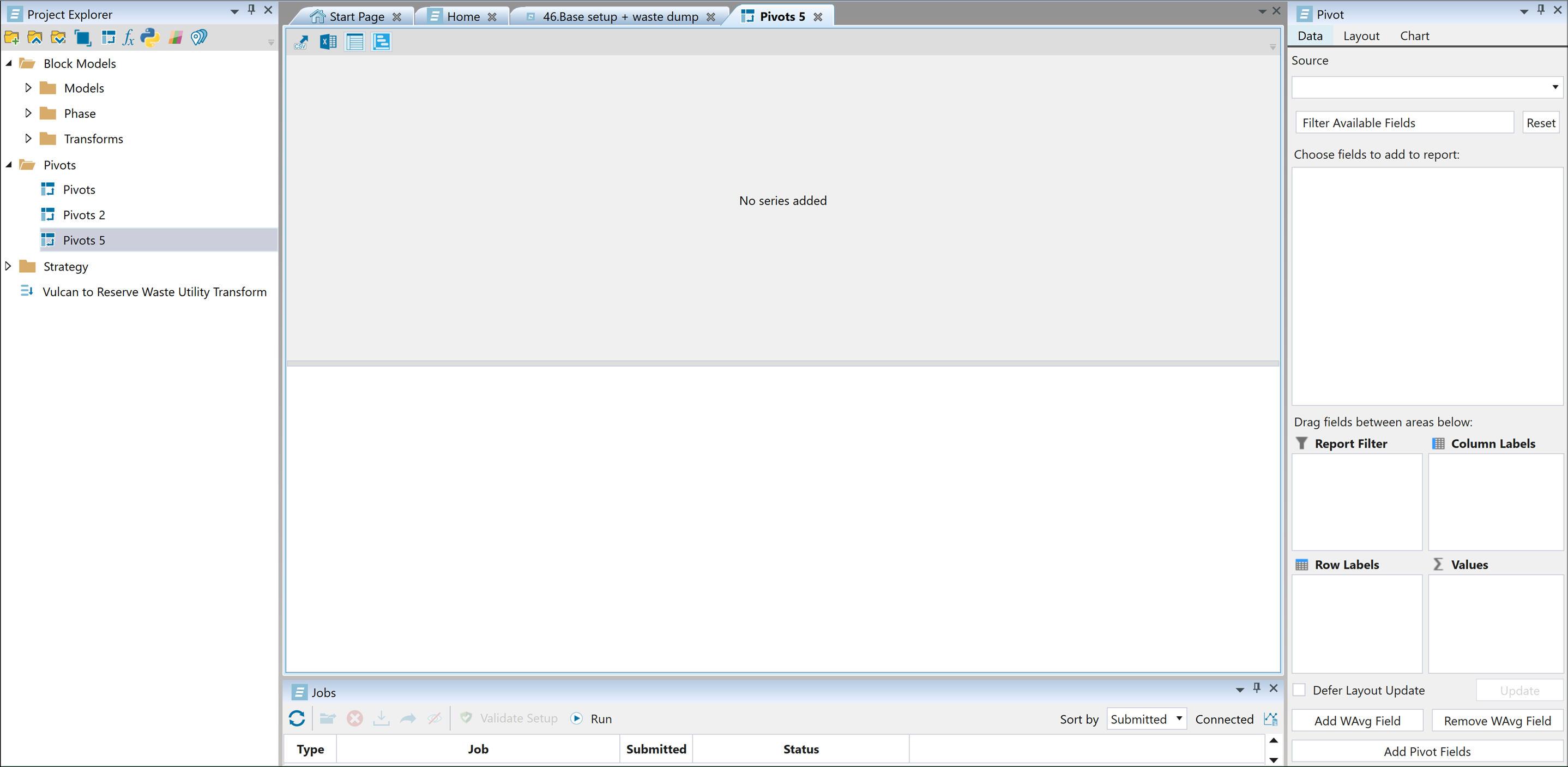Click the export to CSV icon
This screenshot has width=1568, height=767.
[301, 42]
